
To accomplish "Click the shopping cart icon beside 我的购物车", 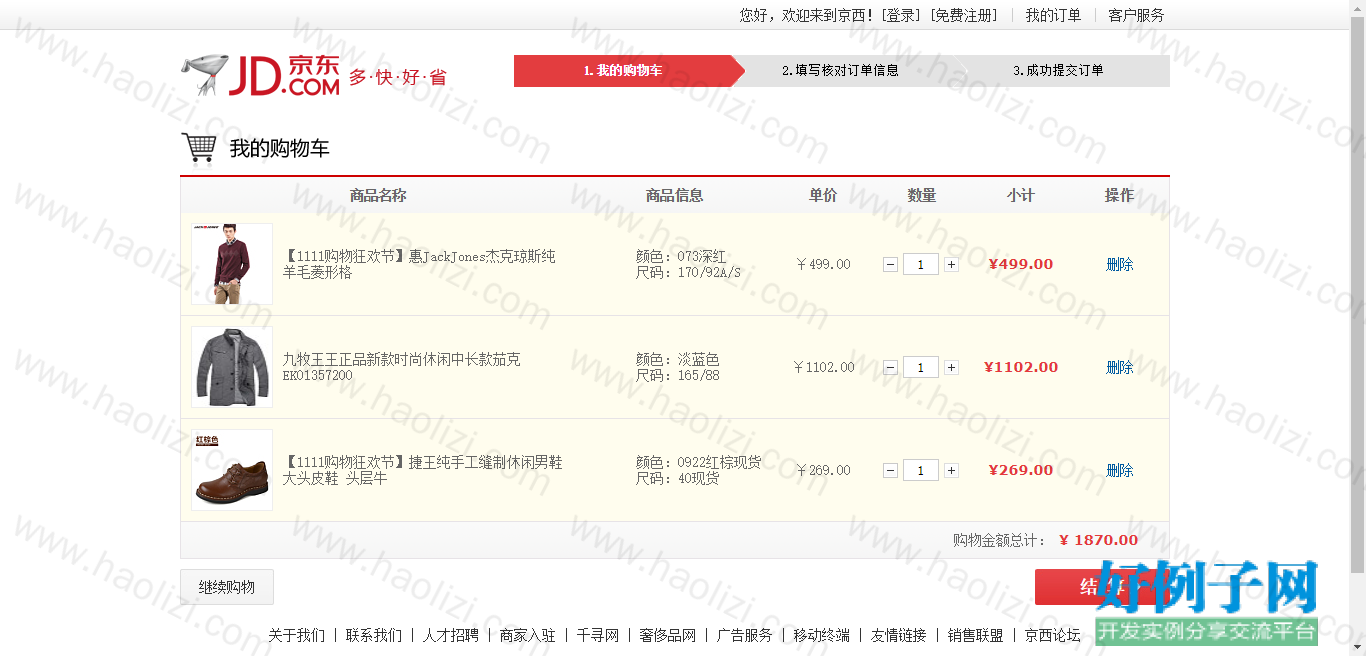I will point(199,148).
